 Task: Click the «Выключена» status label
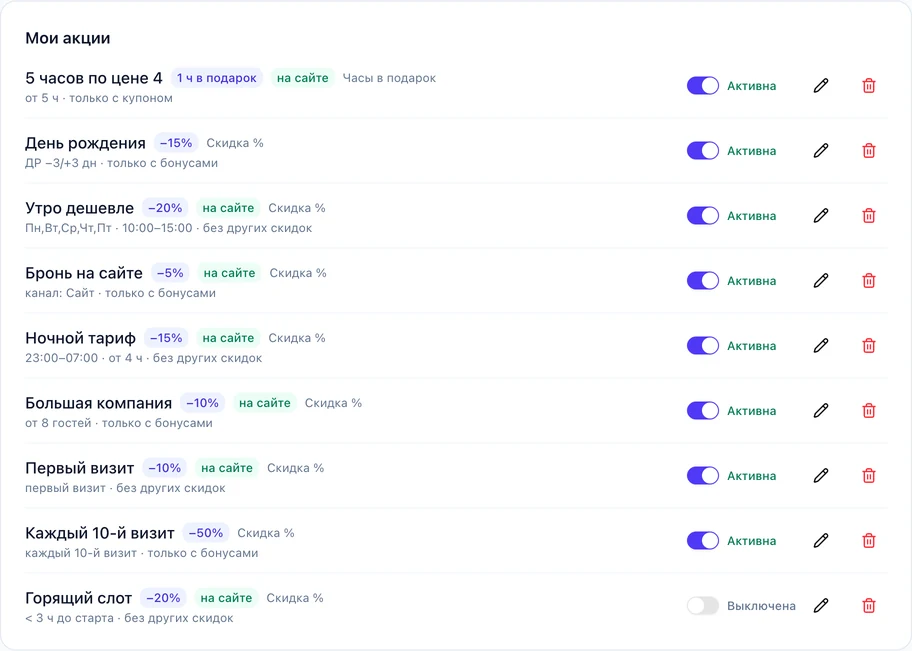[x=761, y=606]
